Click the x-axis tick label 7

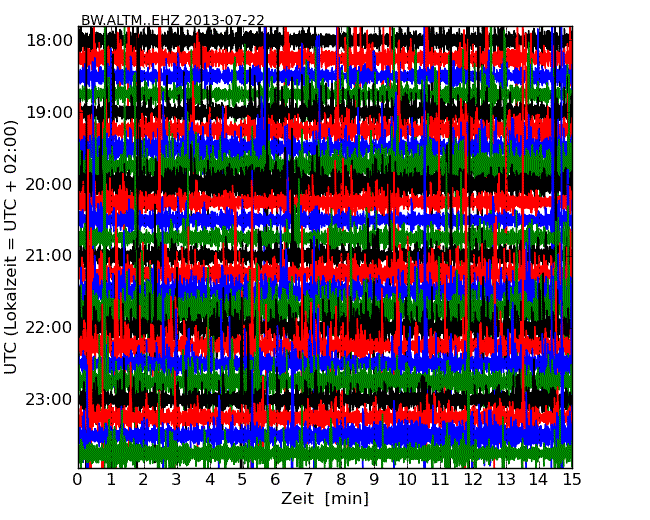click(308, 480)
